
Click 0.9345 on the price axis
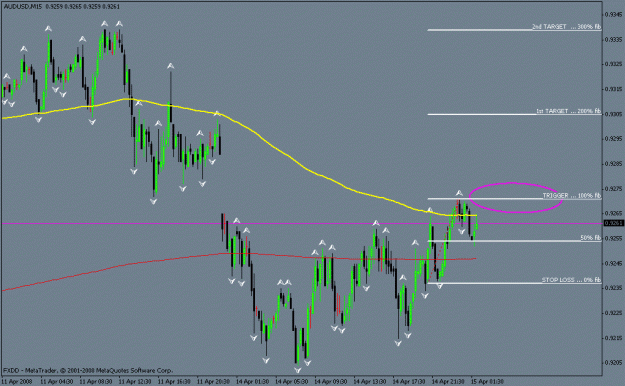pos(613,15)
